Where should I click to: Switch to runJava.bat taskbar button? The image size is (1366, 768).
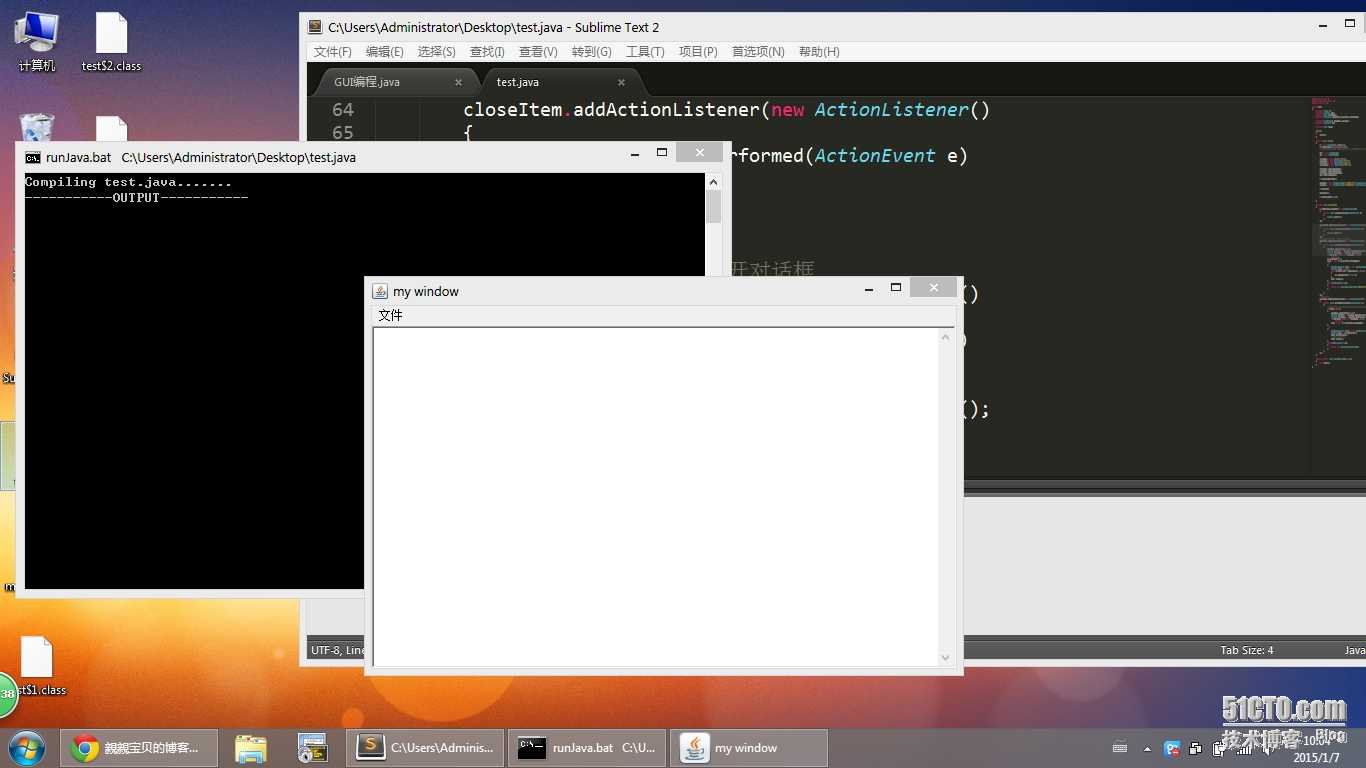click(x=587, y=748)
